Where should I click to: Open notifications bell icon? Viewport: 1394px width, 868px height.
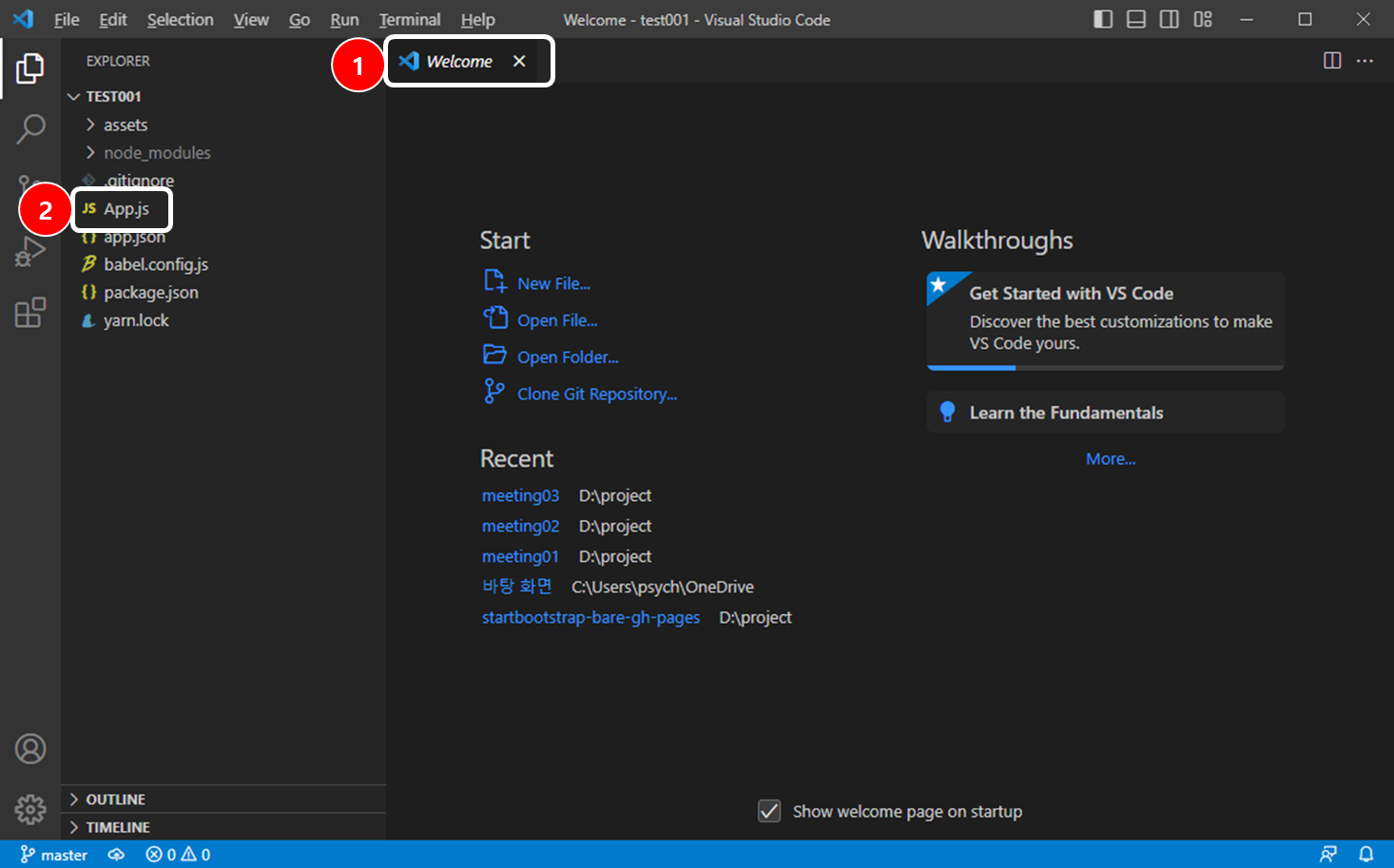(1365, 855)
